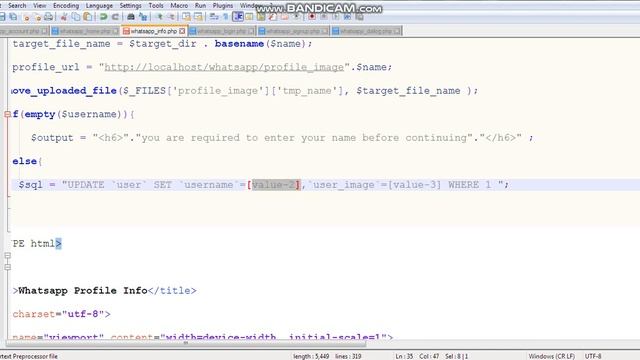Switch to the whatsapp_signup.php tab
This screenshot has width=640, height=360.
click(293, 31)
